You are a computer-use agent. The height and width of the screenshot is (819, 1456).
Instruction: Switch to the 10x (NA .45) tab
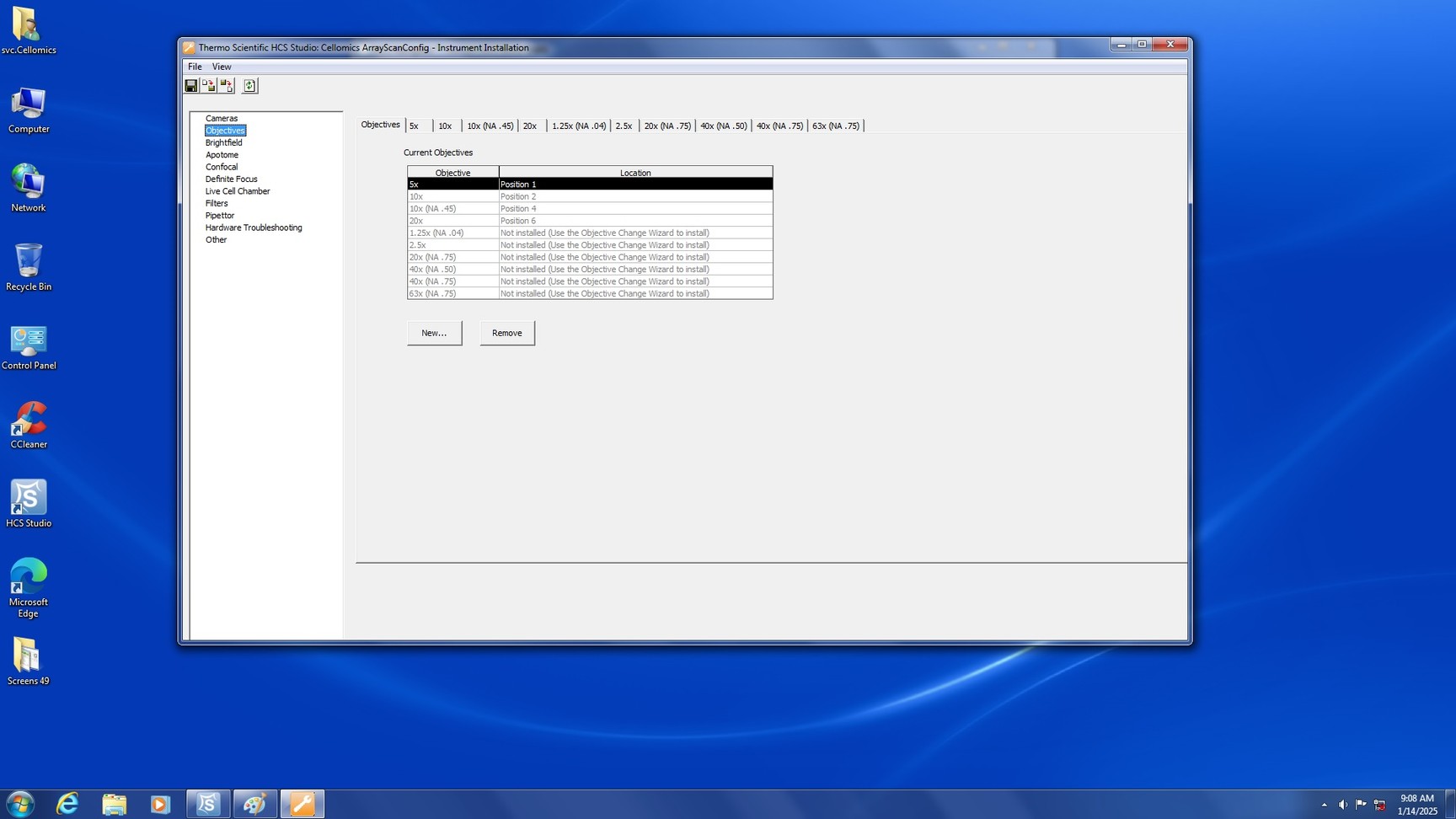tap(490, 126)
